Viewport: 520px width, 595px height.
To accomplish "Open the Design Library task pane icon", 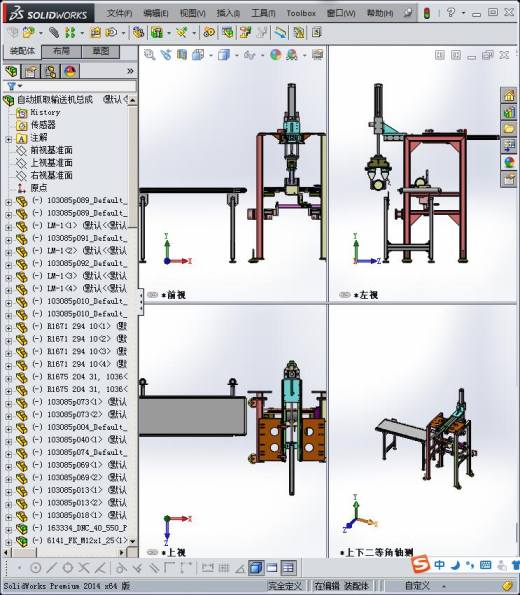I will coord(509,112).
